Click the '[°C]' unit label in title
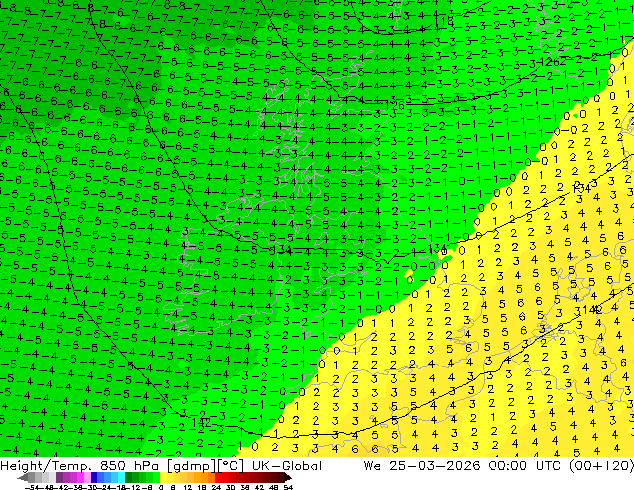 231,466
